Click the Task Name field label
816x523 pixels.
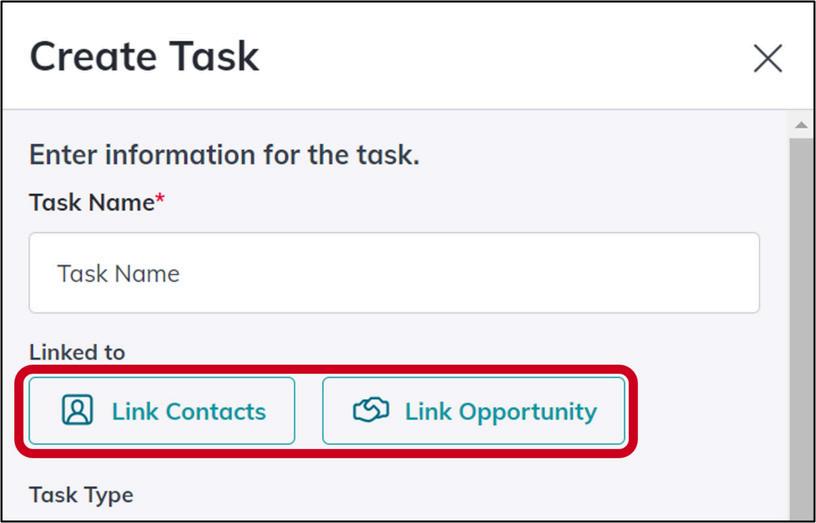(x=92, y=202)
